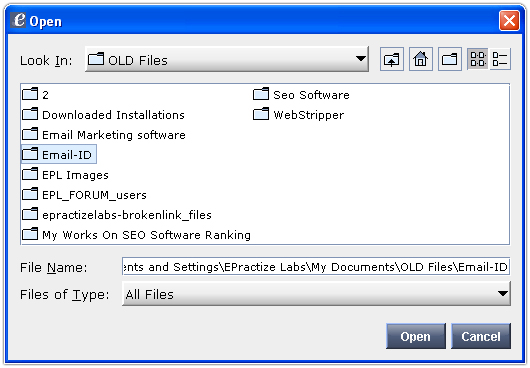Open the Look In dropdown
This screenshot has height=368, width=530.
(x=227, y=59)
